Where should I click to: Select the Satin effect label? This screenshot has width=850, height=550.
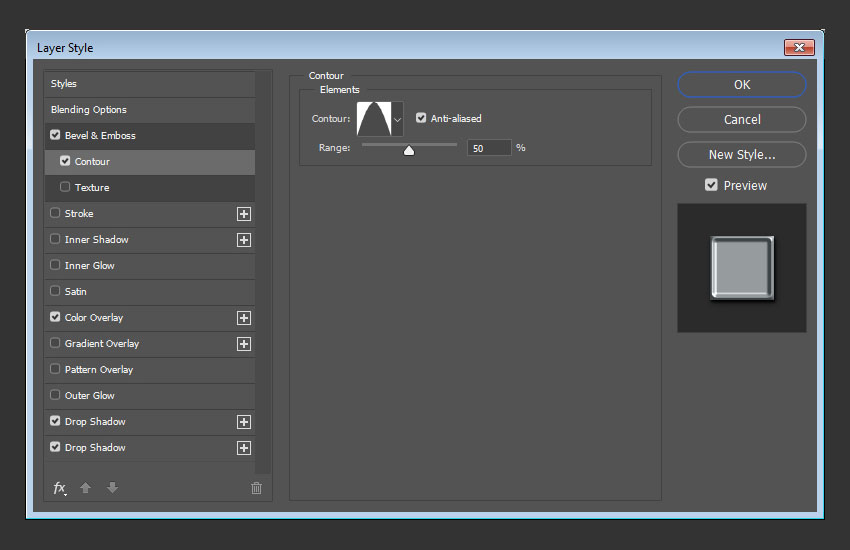tap(76, 292)
